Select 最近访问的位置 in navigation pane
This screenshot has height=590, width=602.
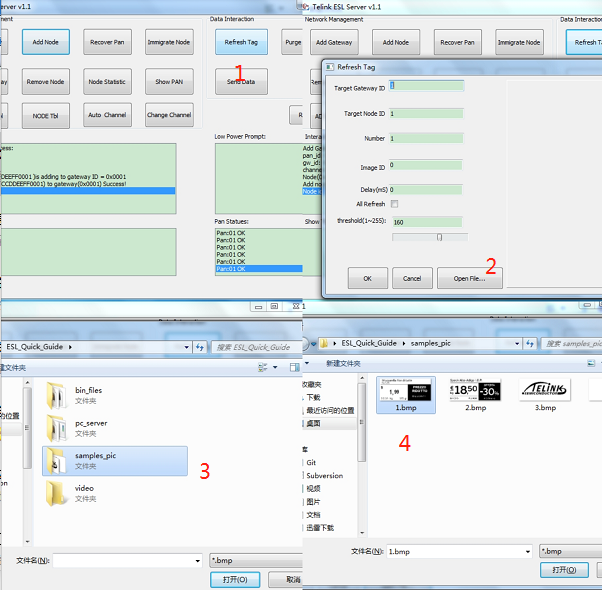tap(330, 410)
